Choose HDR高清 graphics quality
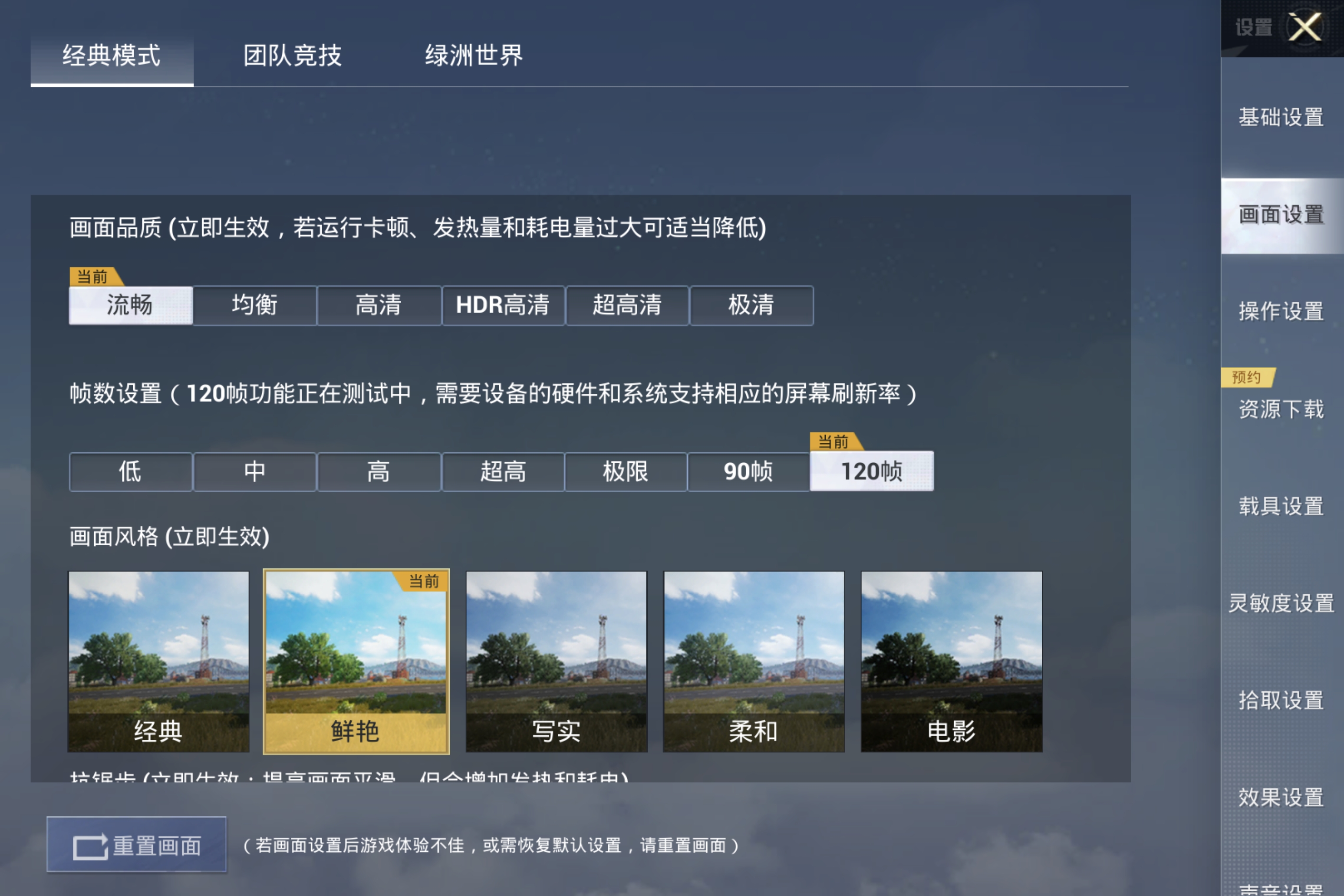The image size is (1344, 896). coord(503,305)
